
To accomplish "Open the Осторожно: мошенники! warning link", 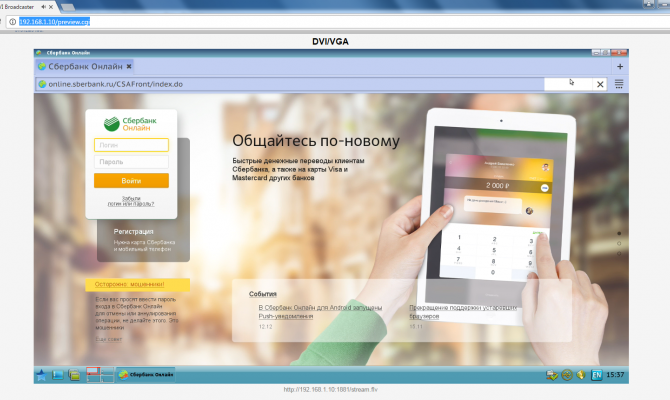I will coord(129,284).
